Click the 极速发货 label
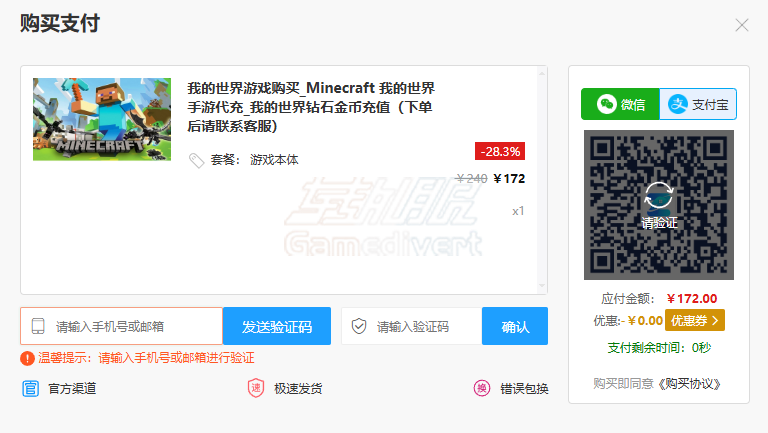This screenshot has width=768, height=433. pyautogui.click(x=298, y=388)
